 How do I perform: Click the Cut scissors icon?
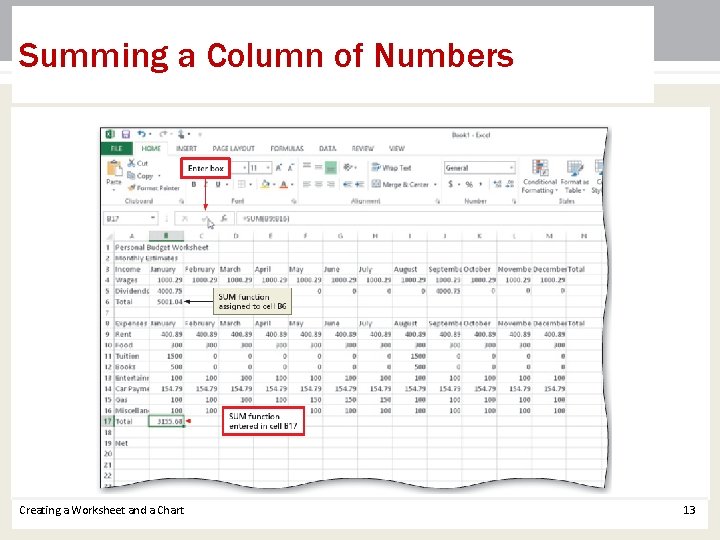[131, 163]
